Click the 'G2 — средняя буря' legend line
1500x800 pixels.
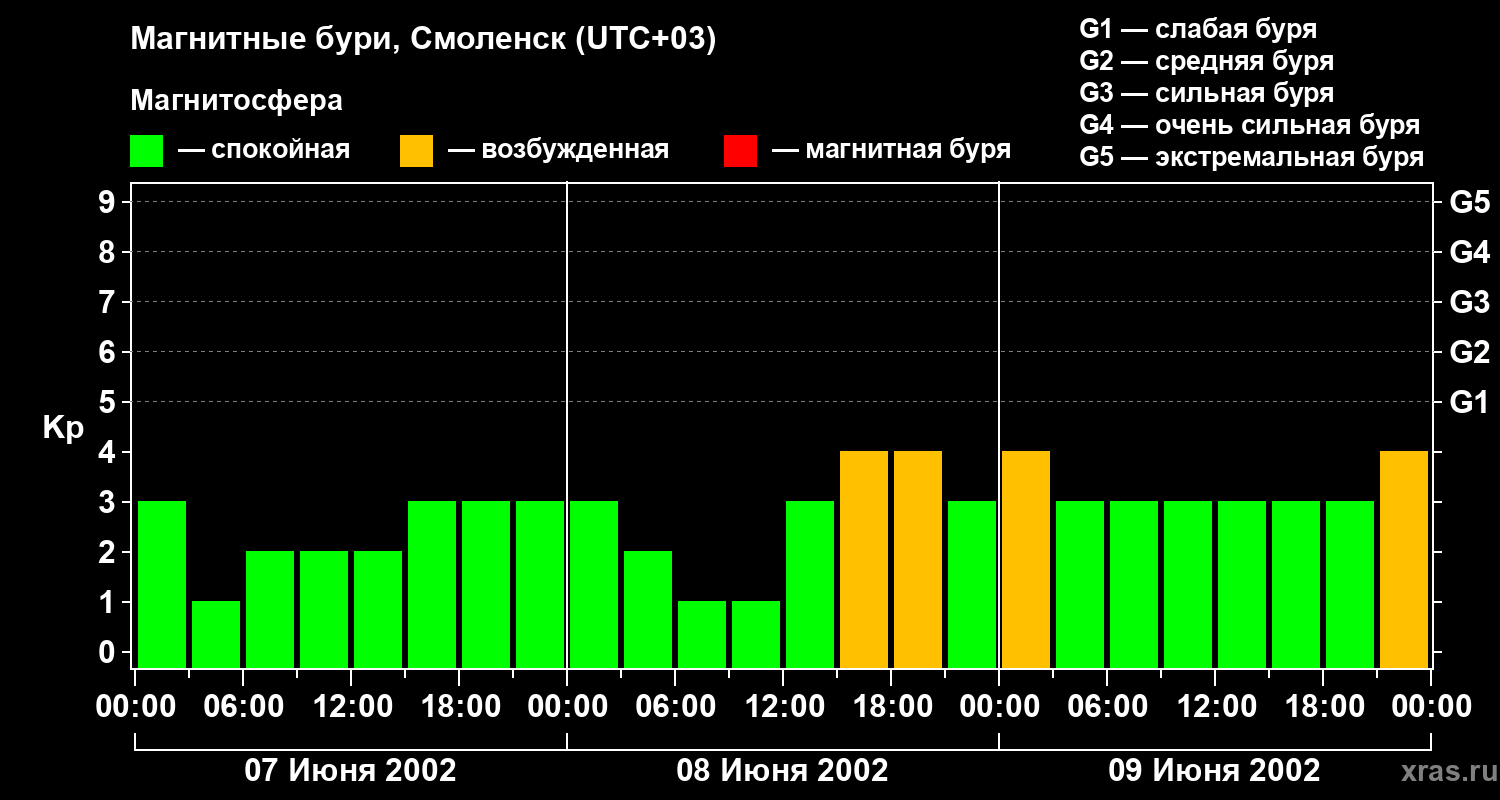click(1206, 61)
